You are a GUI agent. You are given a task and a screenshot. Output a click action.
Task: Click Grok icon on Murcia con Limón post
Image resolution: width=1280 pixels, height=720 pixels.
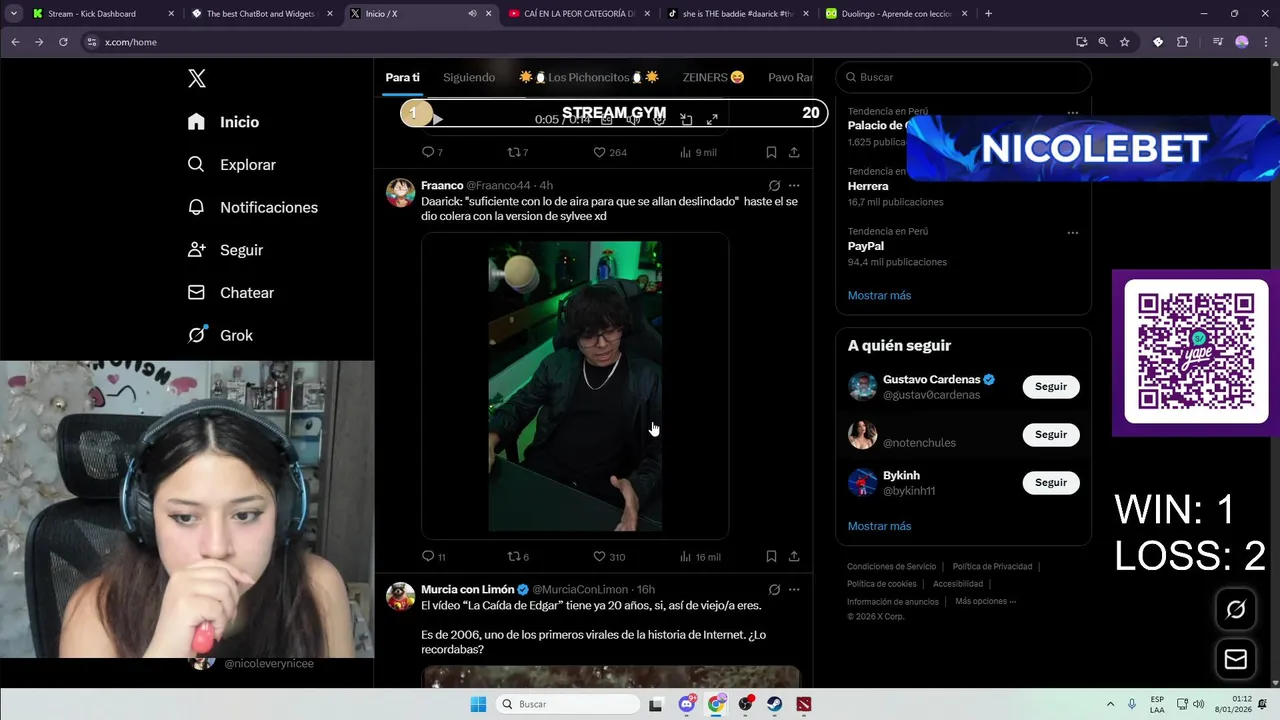[774, 589]
